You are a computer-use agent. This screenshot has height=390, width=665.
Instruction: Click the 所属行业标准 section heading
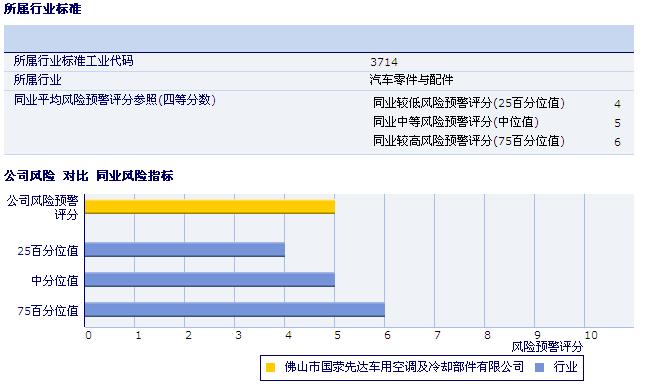(42, 8)
